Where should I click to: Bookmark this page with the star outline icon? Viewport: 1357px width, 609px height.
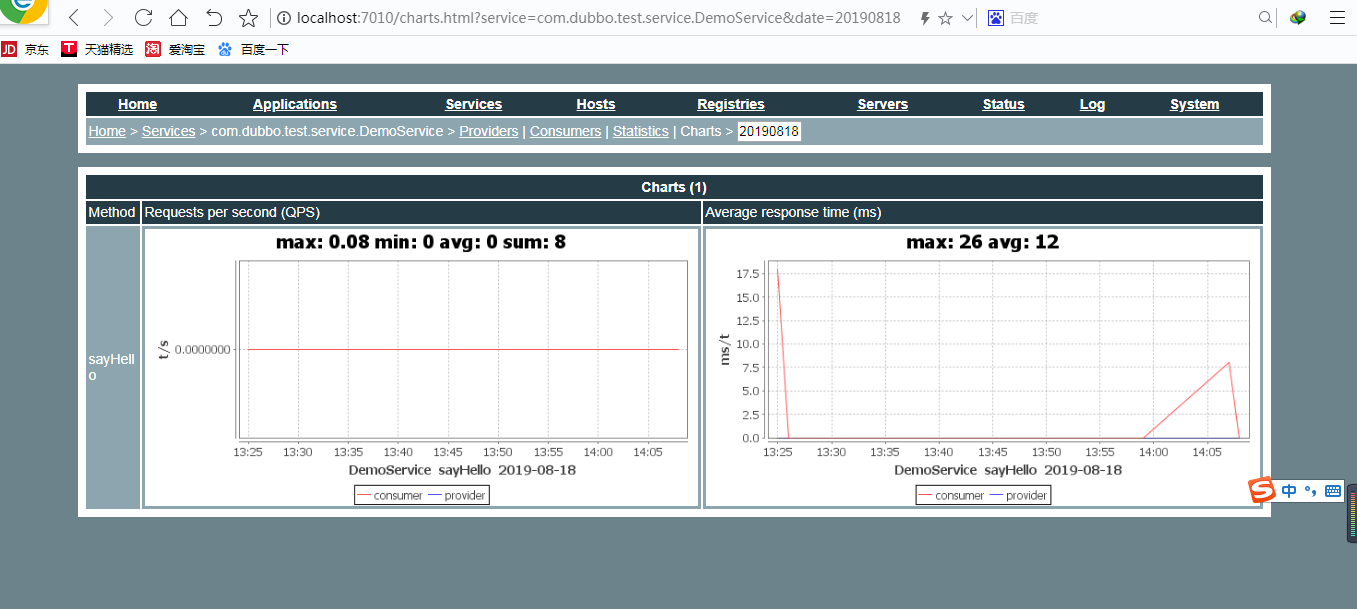tap(248, 18)
